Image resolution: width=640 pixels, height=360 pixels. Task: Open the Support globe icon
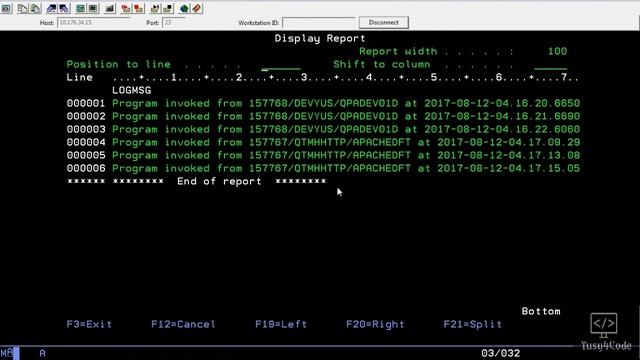(184, 8)
